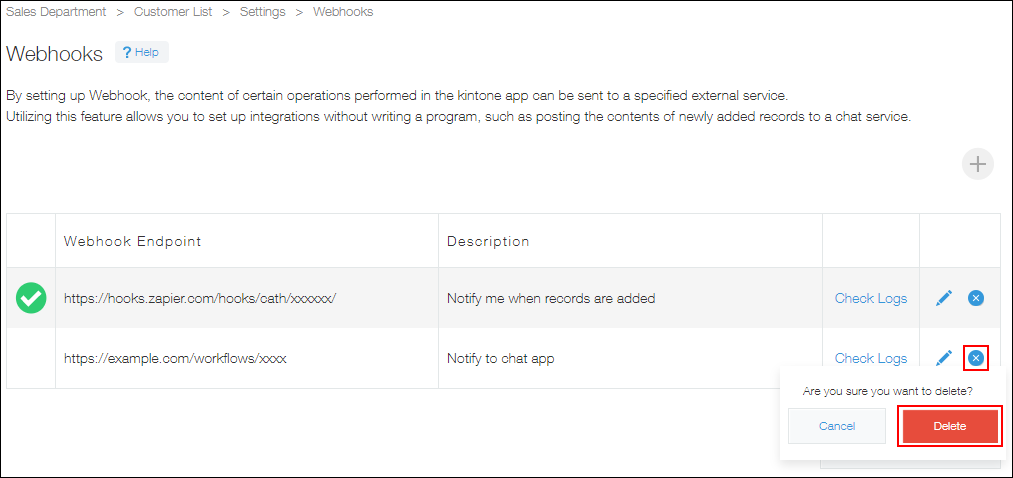Open the Help link beside Webhooks title
This screenshot has height=478, width=1013.
coord(141,52)
